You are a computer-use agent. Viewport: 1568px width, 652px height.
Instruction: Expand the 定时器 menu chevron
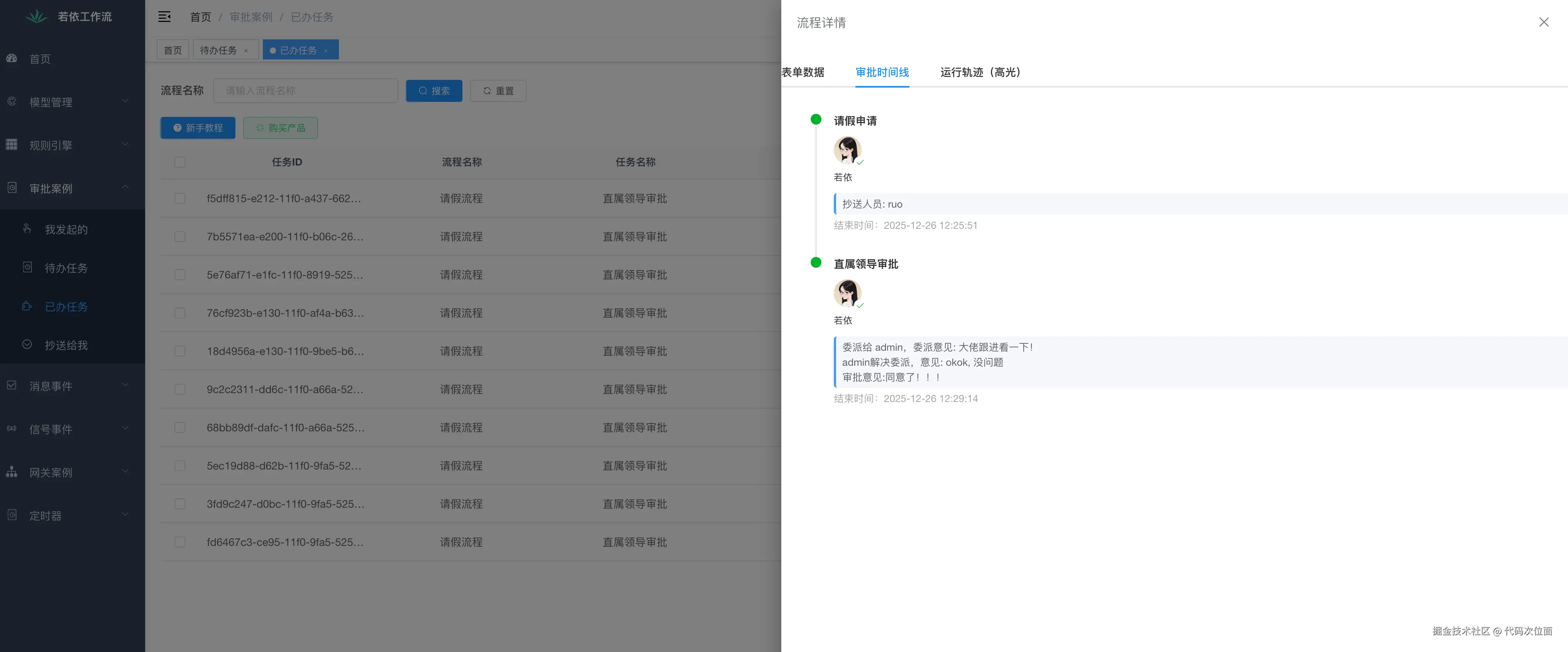125,515
